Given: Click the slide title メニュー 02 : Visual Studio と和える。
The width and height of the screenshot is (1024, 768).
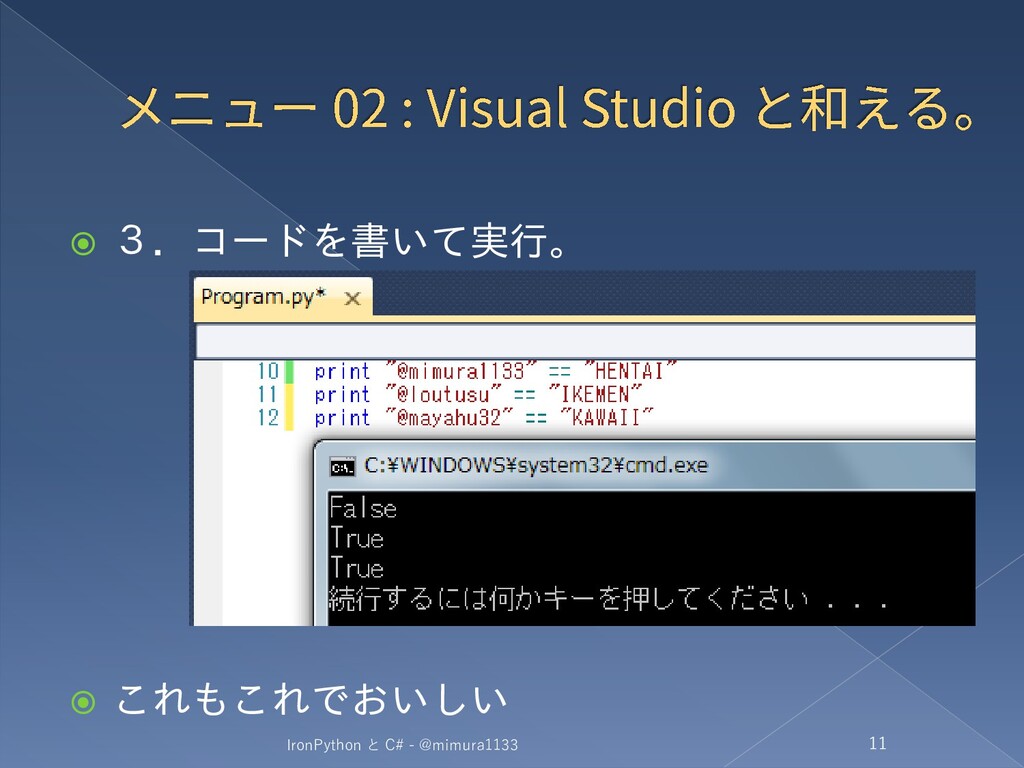Looking at the screenshot, I should click(x=551, y=108).
